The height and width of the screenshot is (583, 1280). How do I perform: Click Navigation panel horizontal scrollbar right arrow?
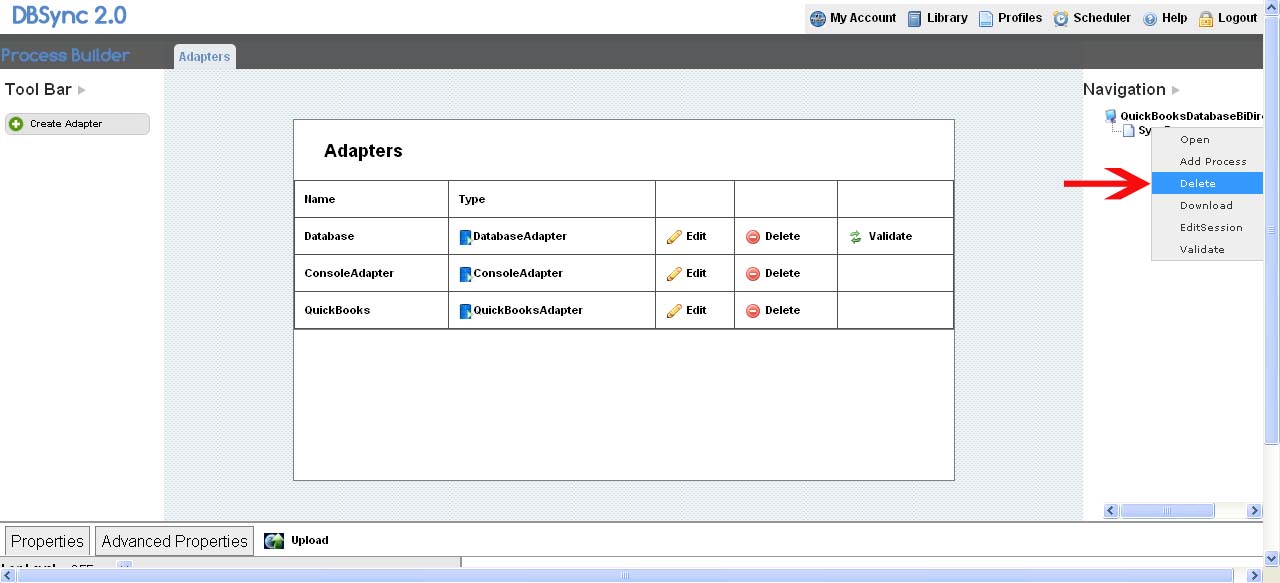(1254, 511)
